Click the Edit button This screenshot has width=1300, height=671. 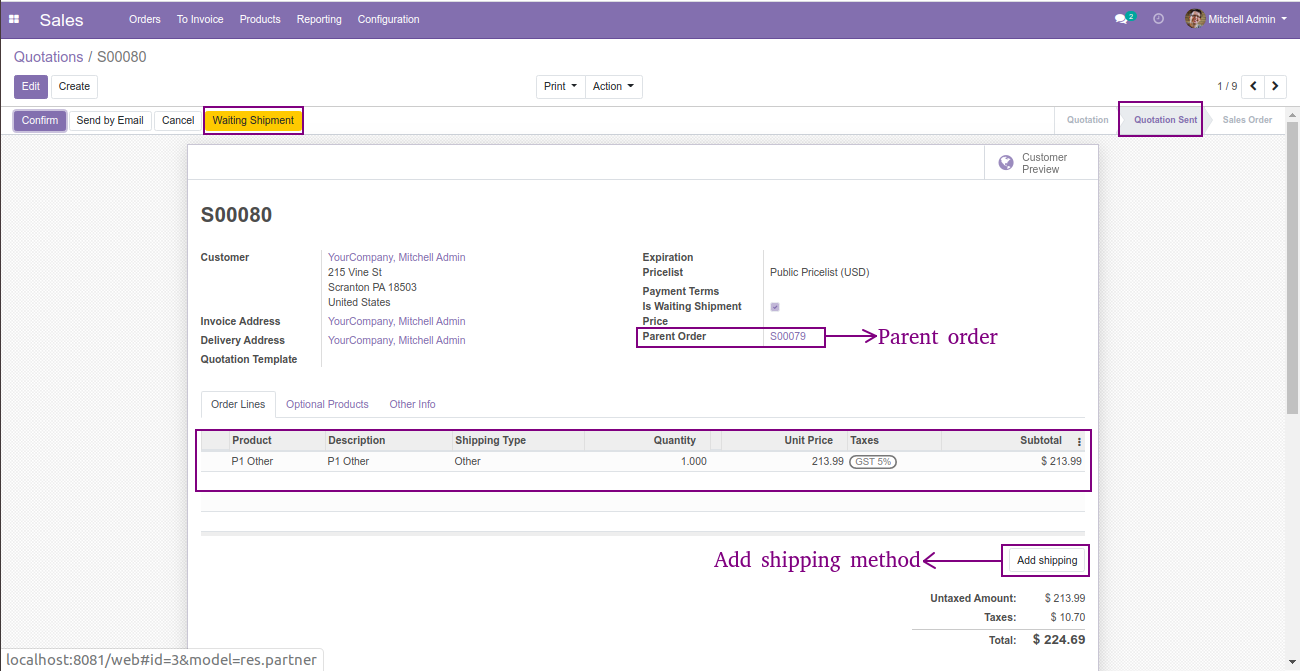tap(31, 87)
